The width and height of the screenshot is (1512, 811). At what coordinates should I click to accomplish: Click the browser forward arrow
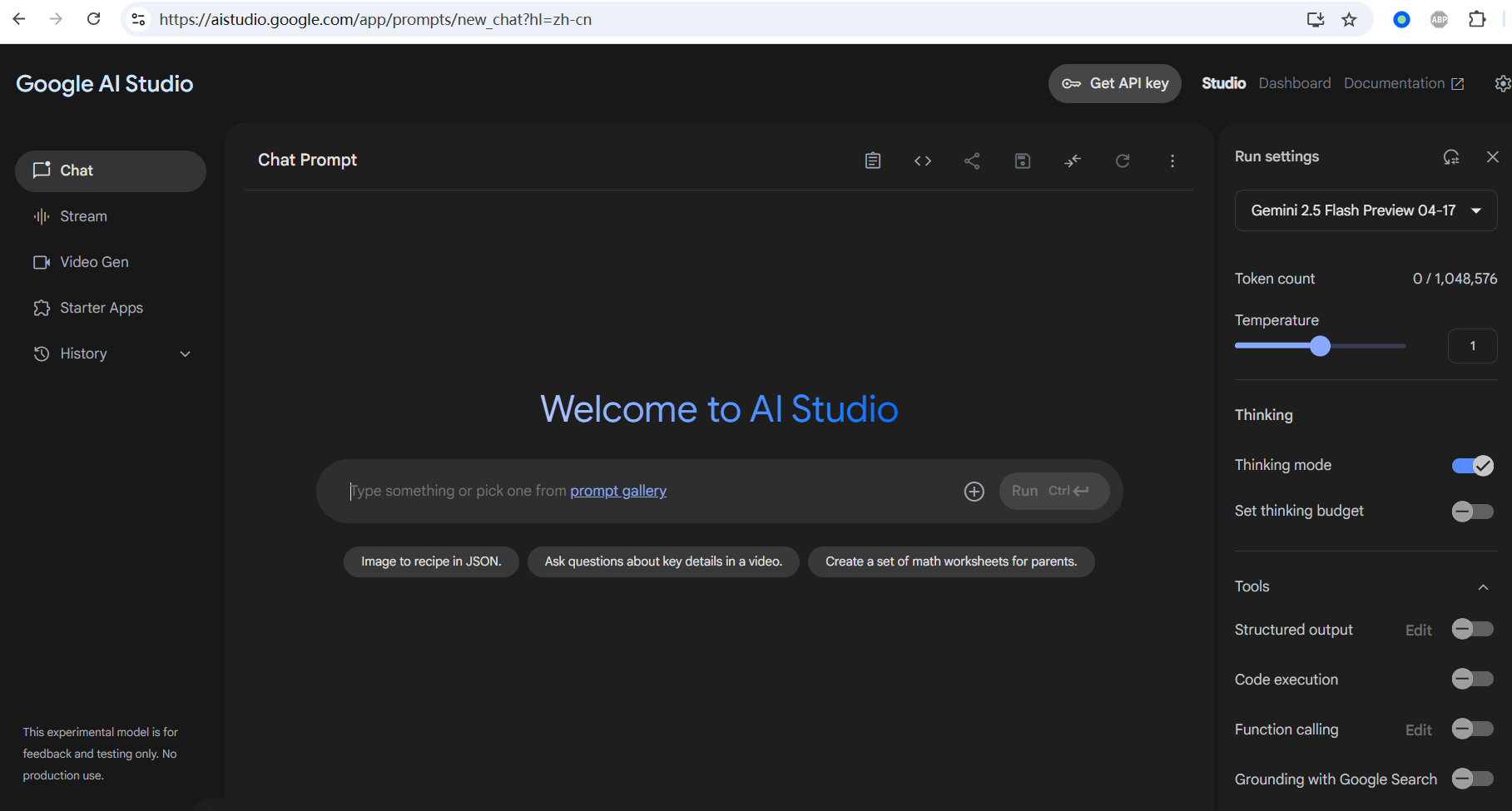(56, 19)
